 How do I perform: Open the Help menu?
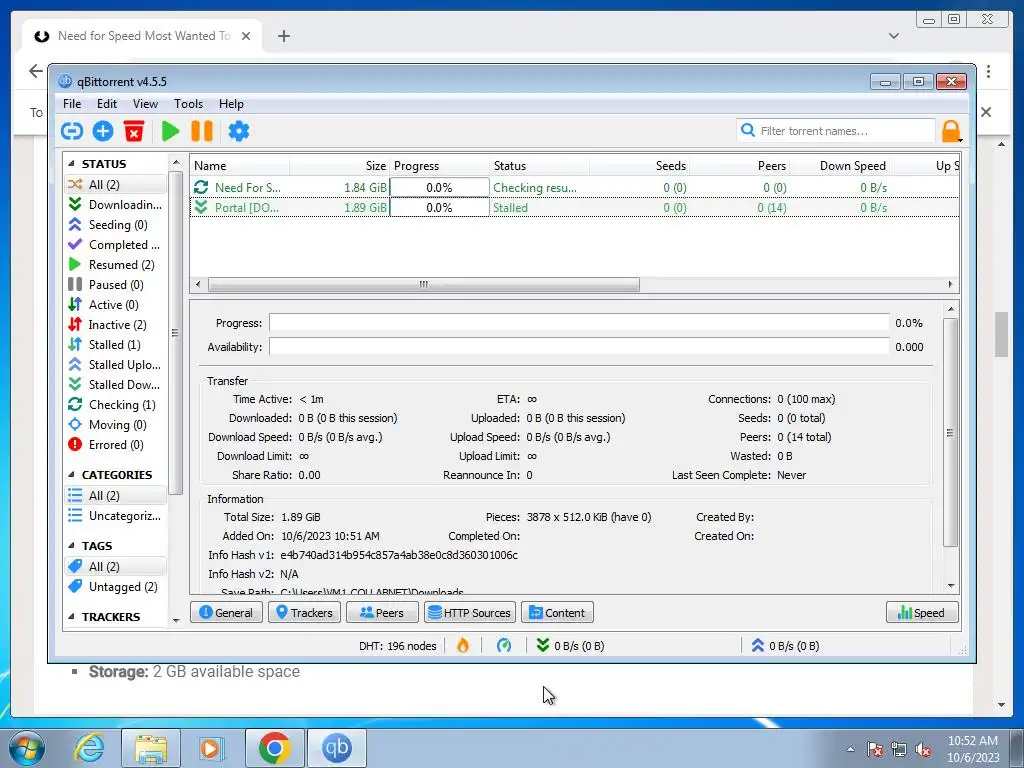[231, 104]
